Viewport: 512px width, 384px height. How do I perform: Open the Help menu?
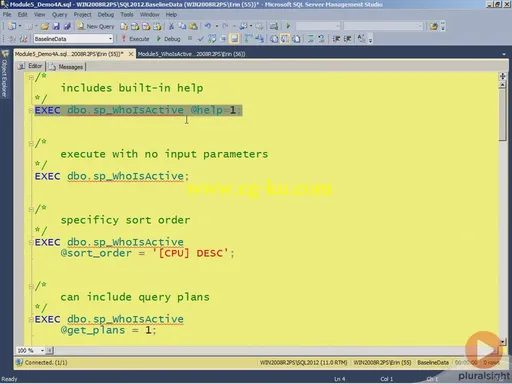171,15
